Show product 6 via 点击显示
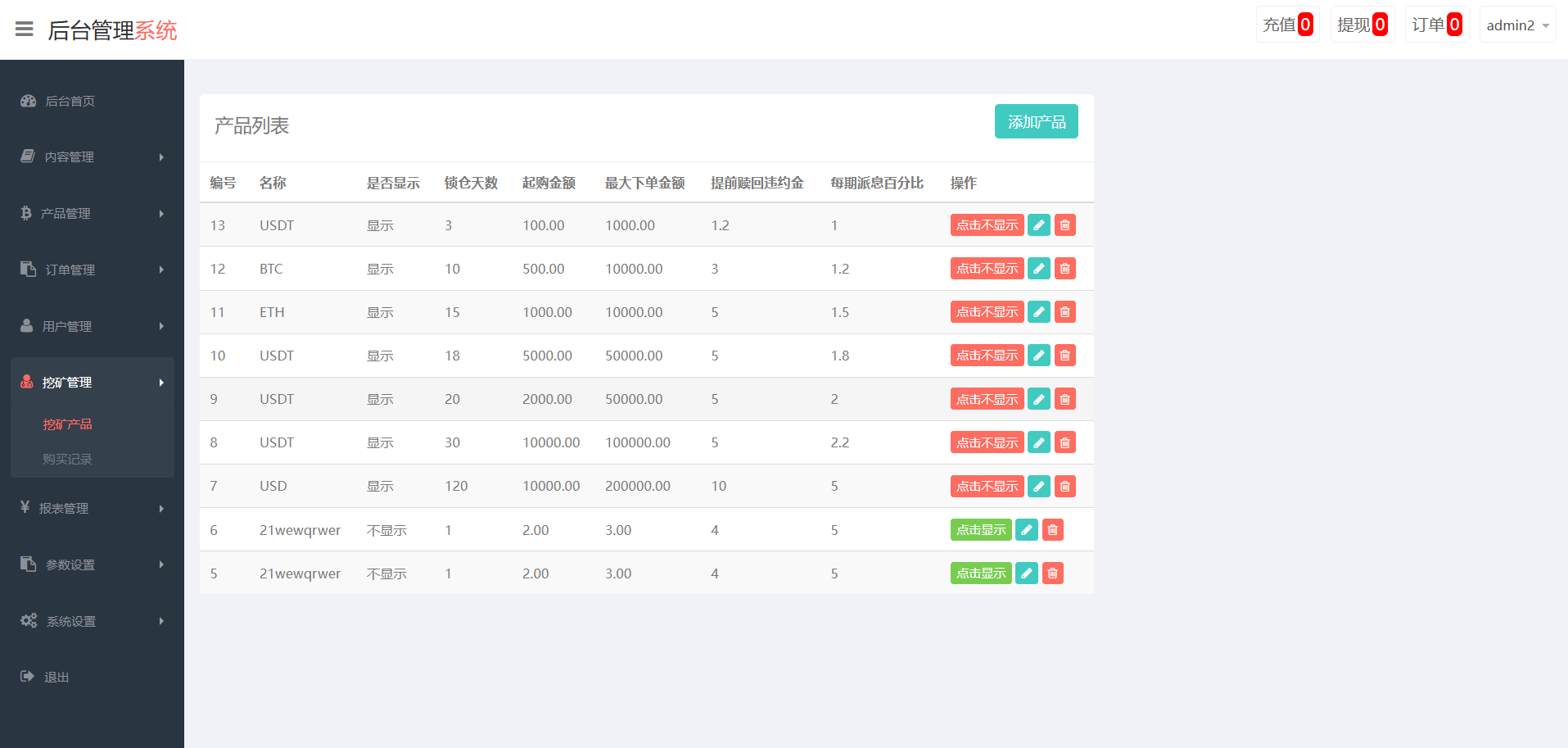This screenshot has width=1568, height=748. [981, 529]
